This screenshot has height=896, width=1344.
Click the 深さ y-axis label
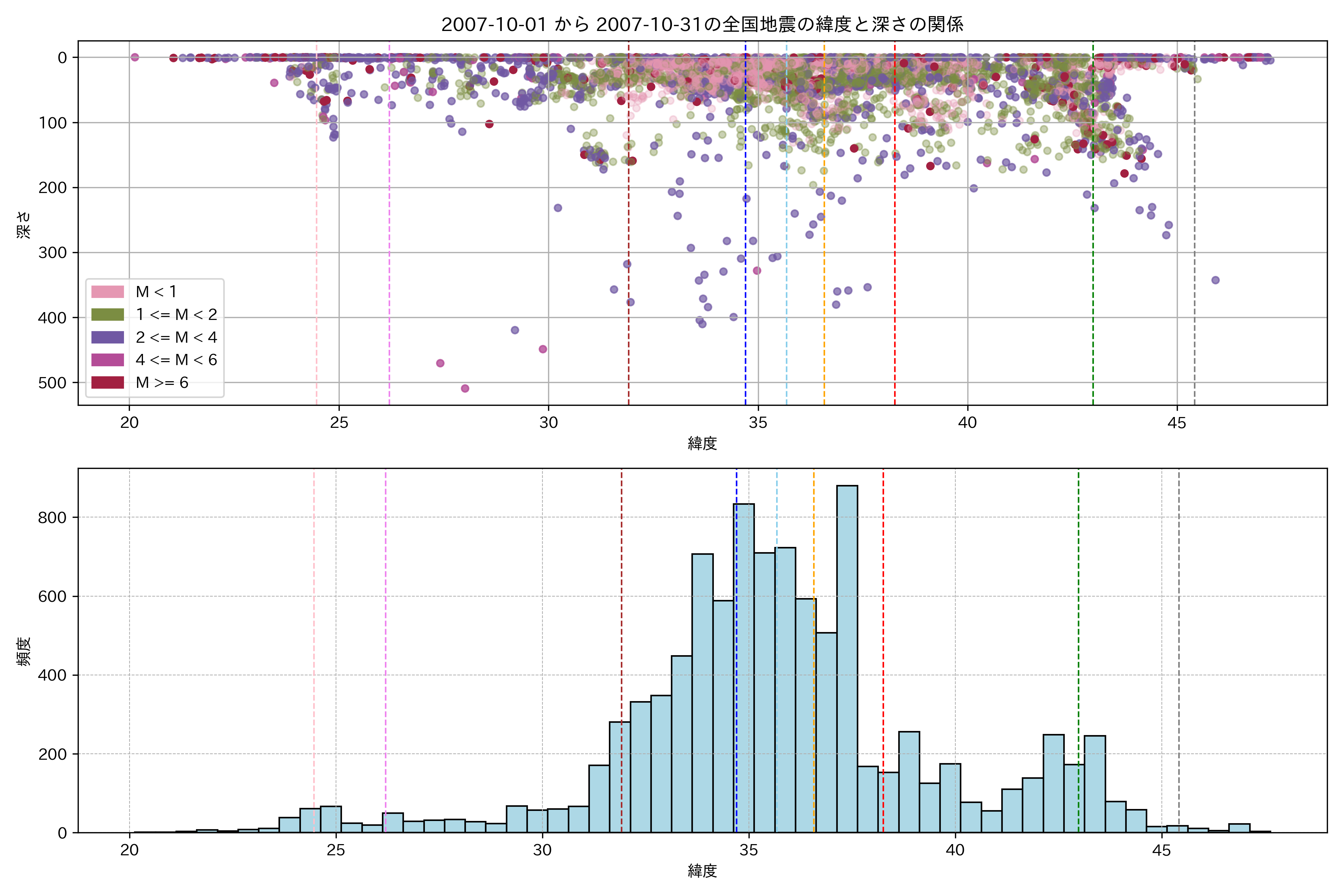pos(24,225)
